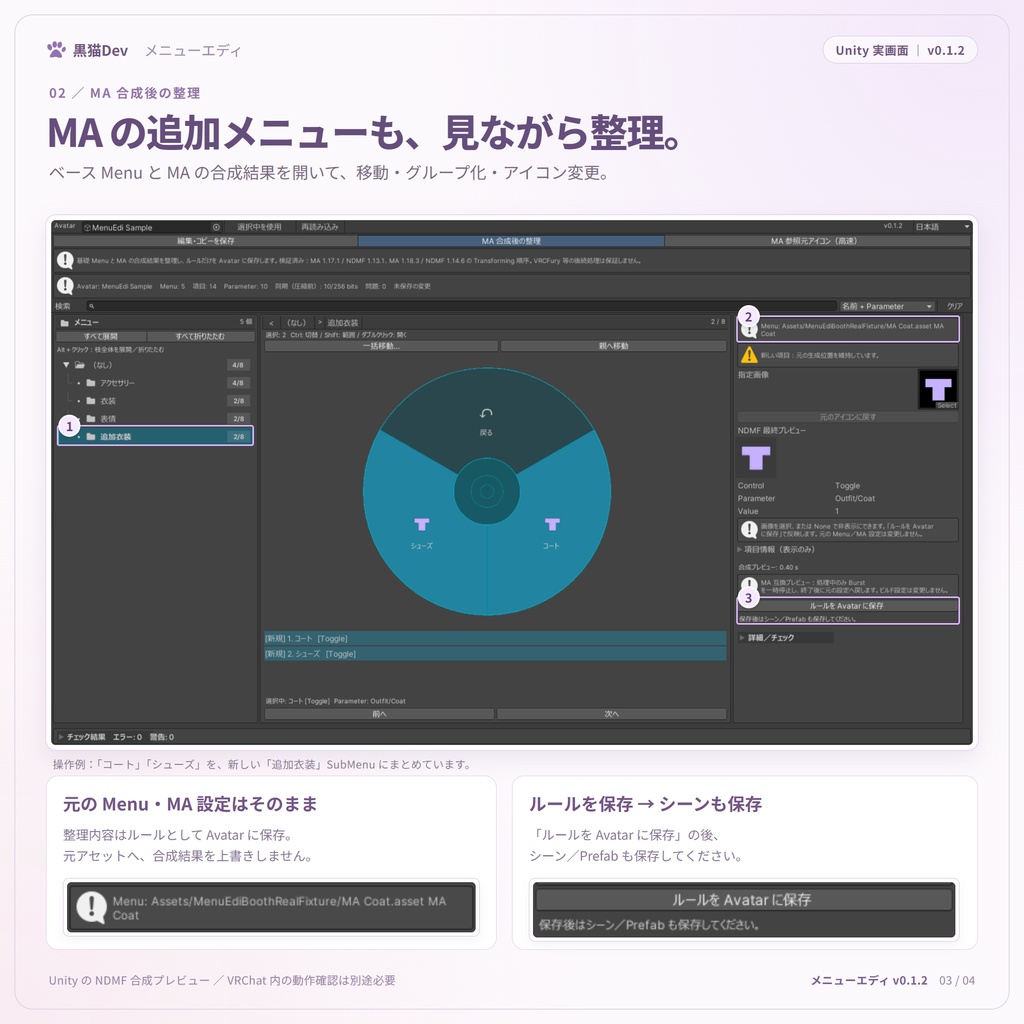Click the メニュー header folder icon
The height and width of the screenshot is (1024, 1024).
point(65,323)
